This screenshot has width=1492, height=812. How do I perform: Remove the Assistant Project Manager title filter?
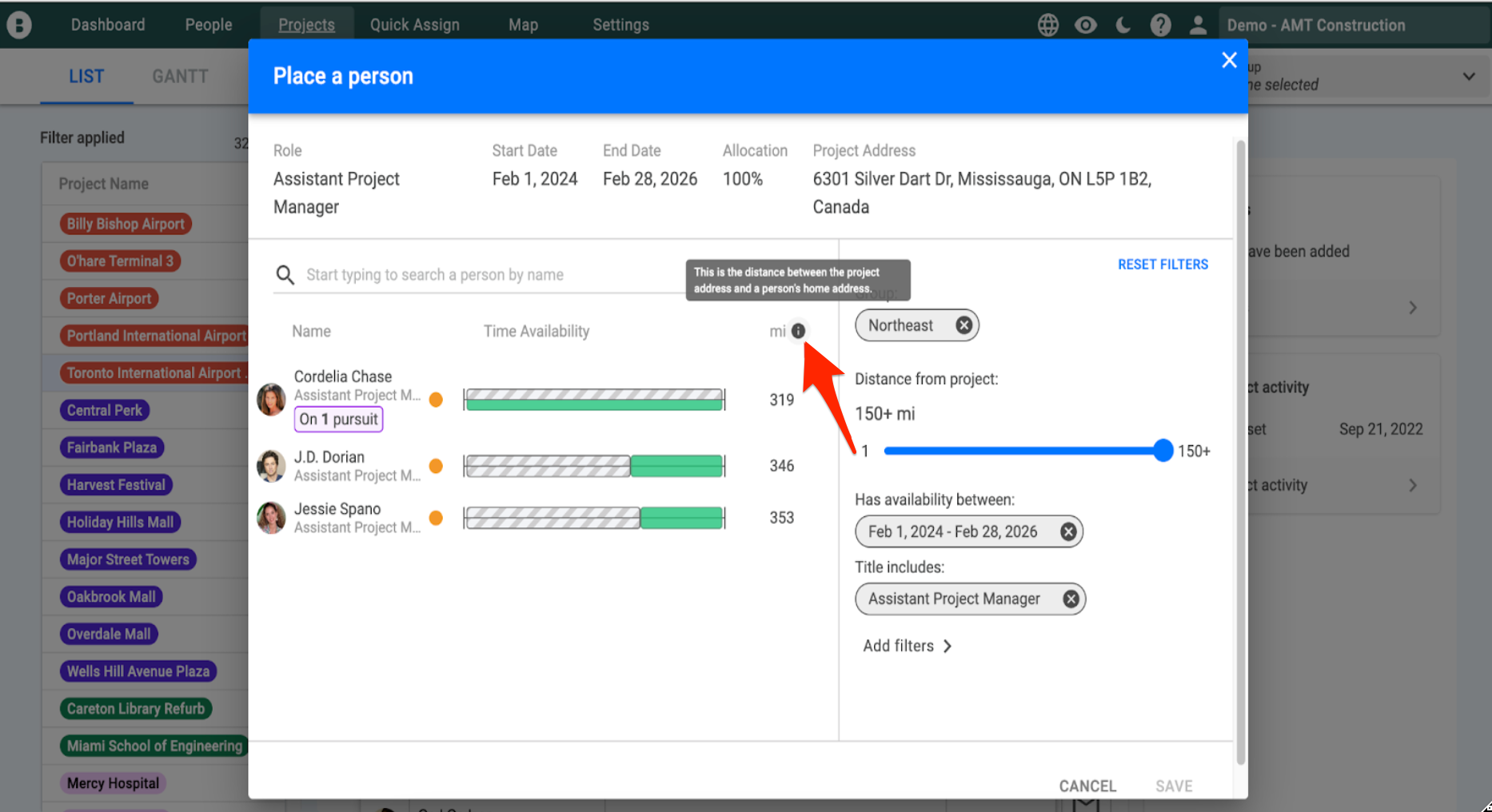[x=1071, y=599]
